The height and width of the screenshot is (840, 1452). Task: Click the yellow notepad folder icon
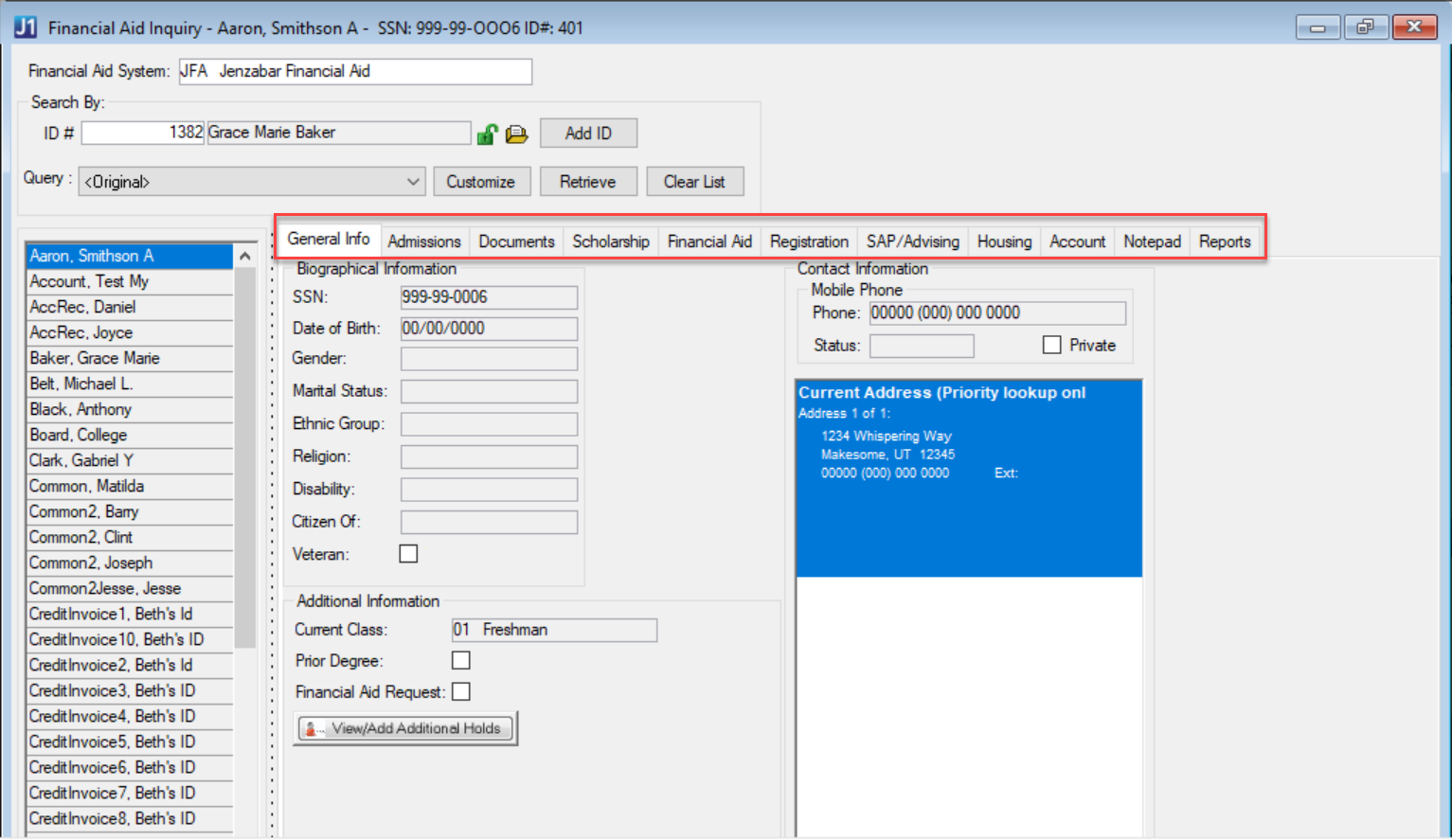tap(516, 134)
